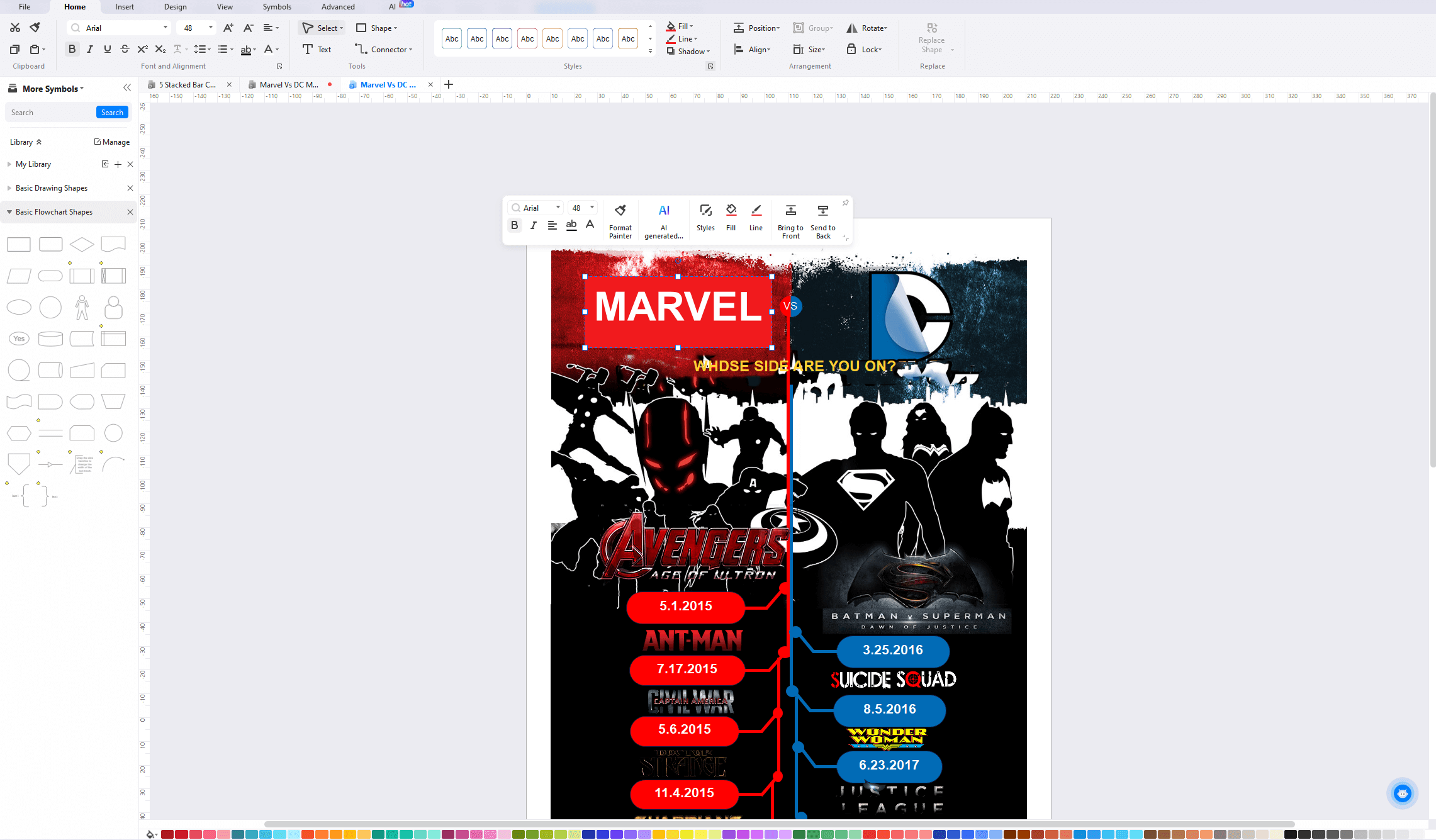Click the Format Painter icon in floating toolbar

click(x=620, y=211)
